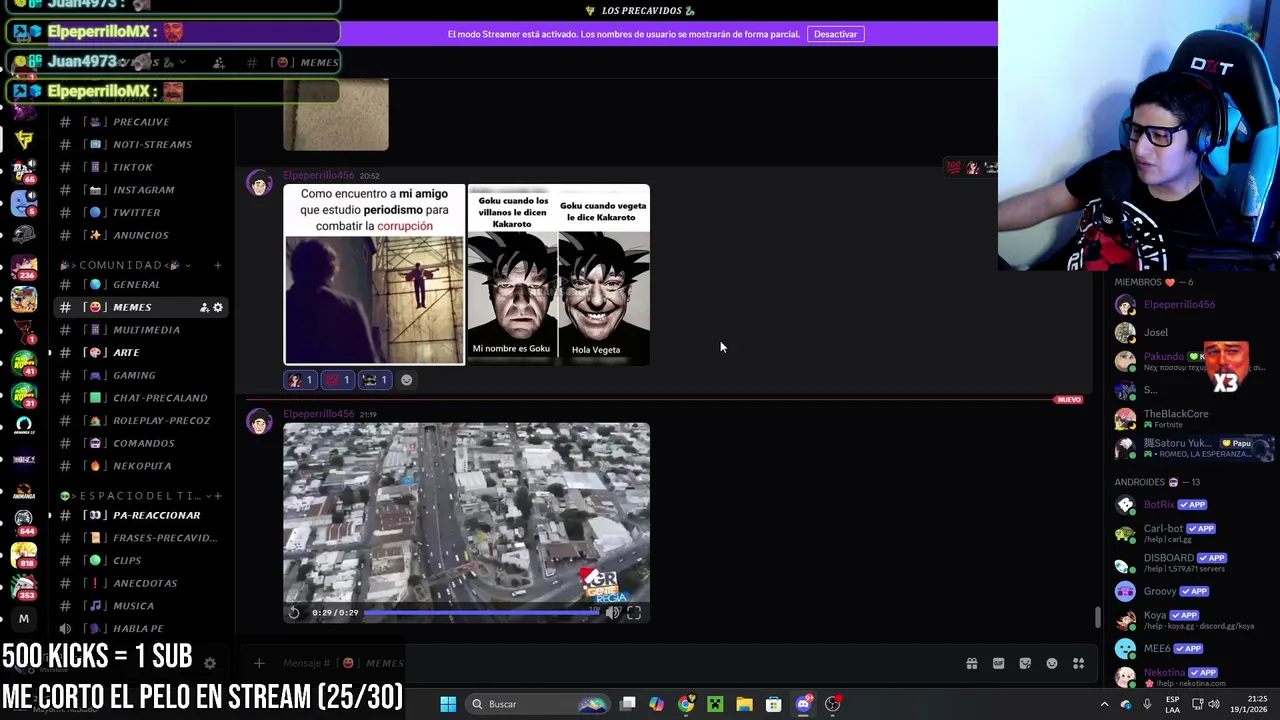Open File Explorer from taskbar

pos(744,704)
